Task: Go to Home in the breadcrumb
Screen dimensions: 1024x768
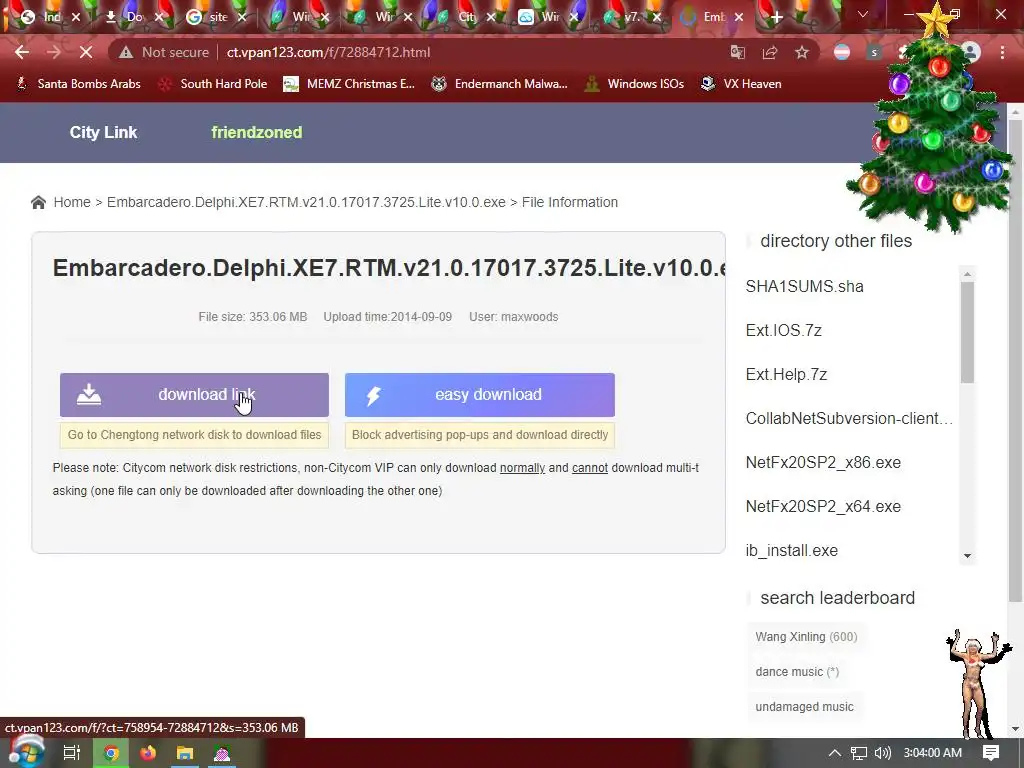Action: pyautogui.click(x=72, y=202)
